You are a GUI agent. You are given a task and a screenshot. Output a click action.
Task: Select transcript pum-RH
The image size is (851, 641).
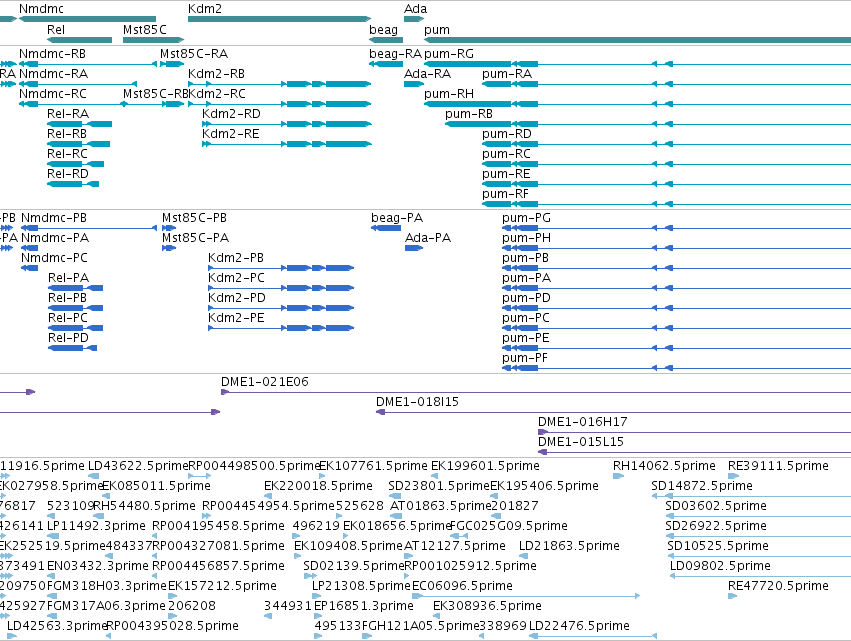[637, 104]
